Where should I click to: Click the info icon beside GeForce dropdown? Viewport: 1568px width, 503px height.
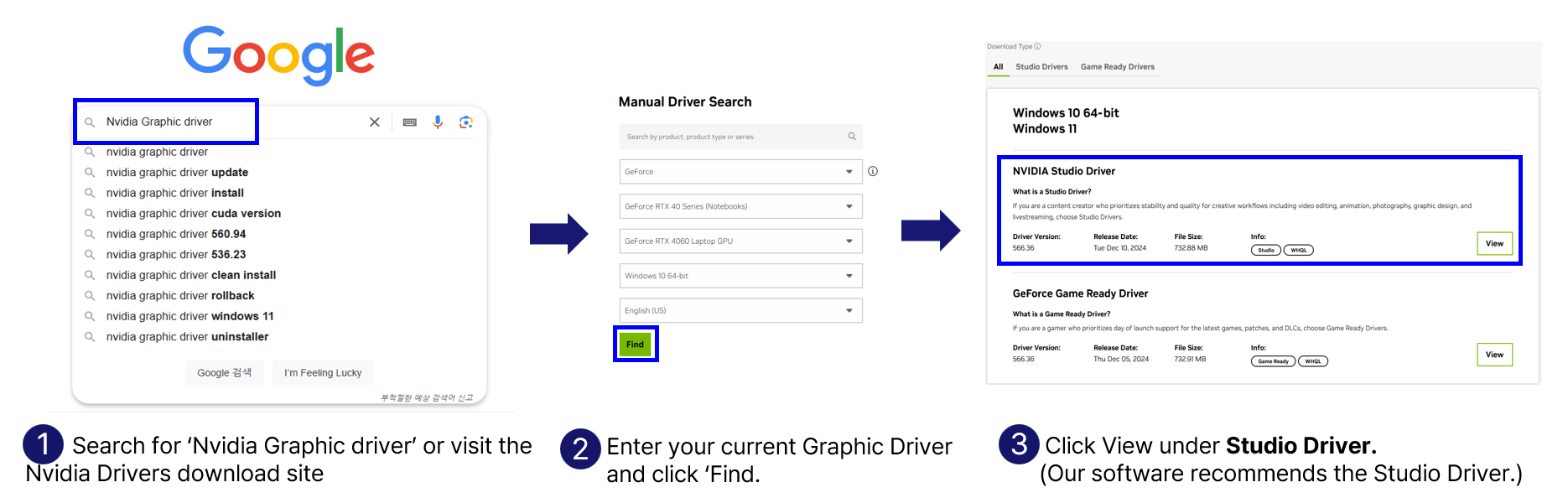(873, 171)
